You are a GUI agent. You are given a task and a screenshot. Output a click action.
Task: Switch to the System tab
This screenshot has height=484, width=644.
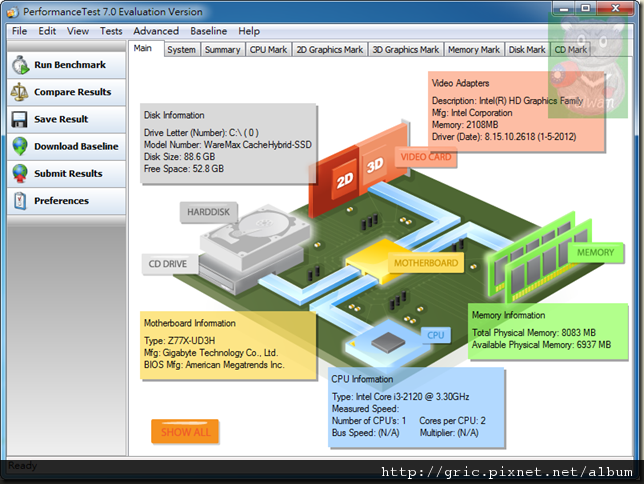(182, 50)
